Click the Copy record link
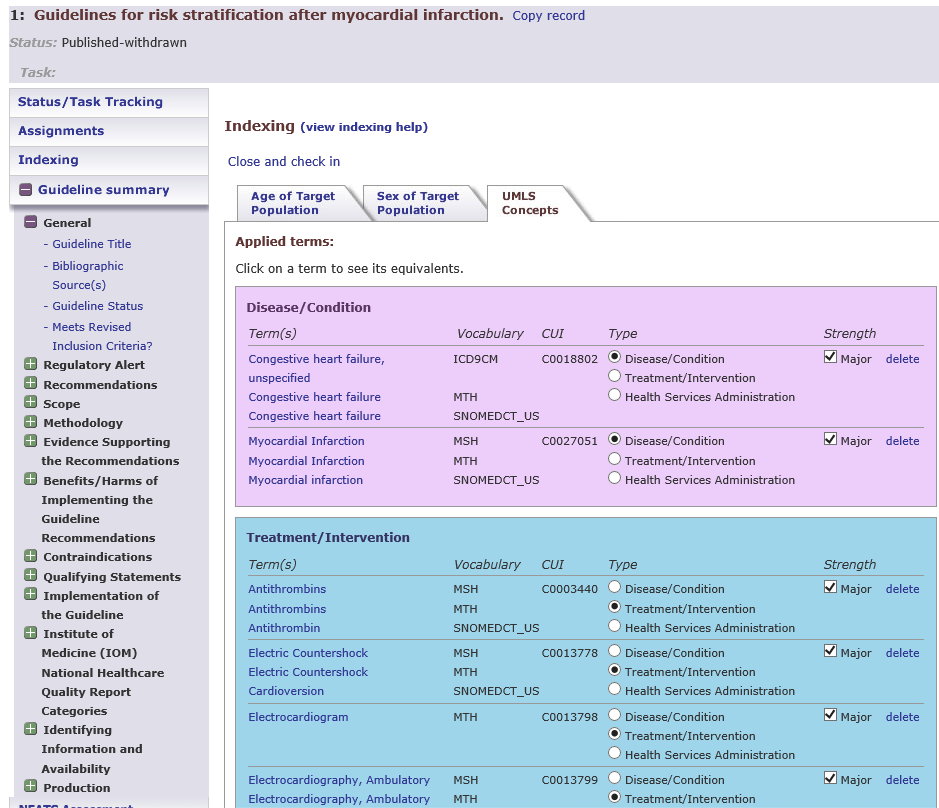The width and height of the screenshot is (939, 808). pyautogui.click(x=548, y=16)
